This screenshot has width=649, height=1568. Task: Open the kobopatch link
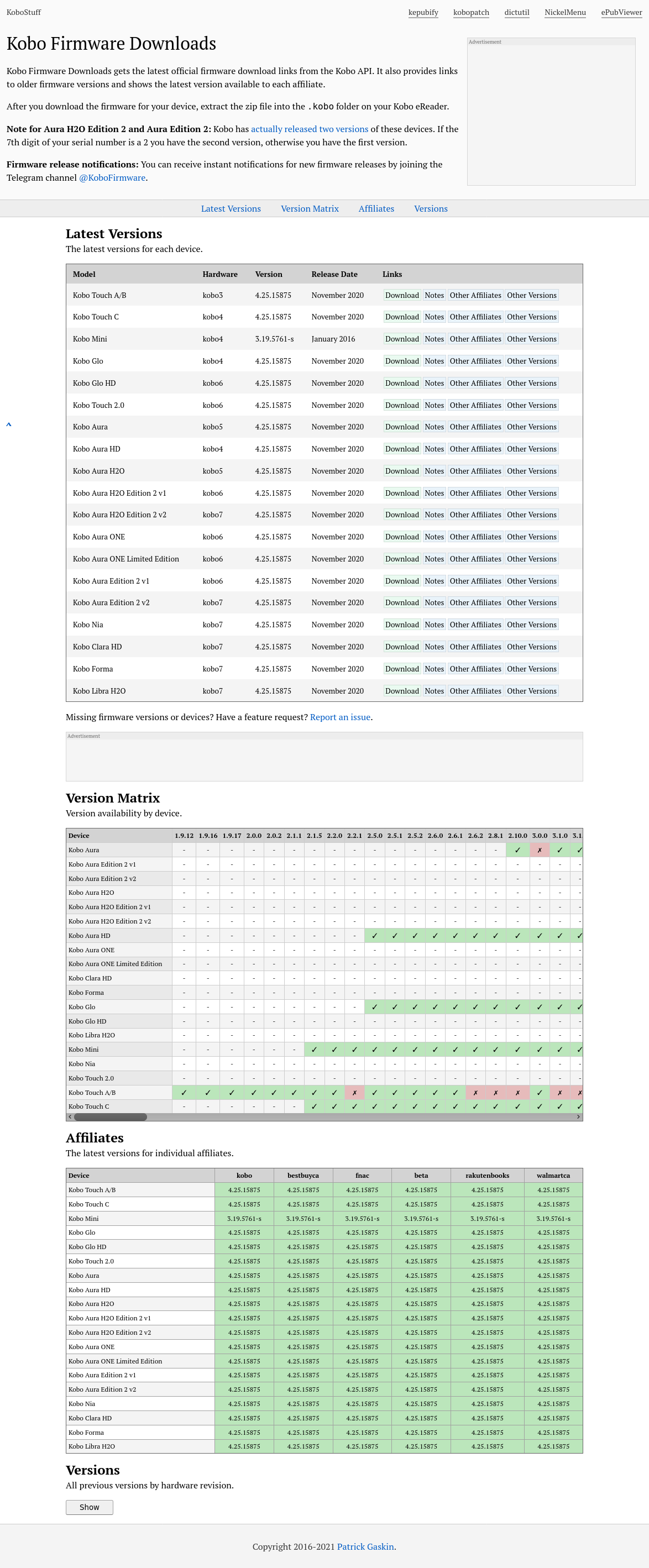471,12
